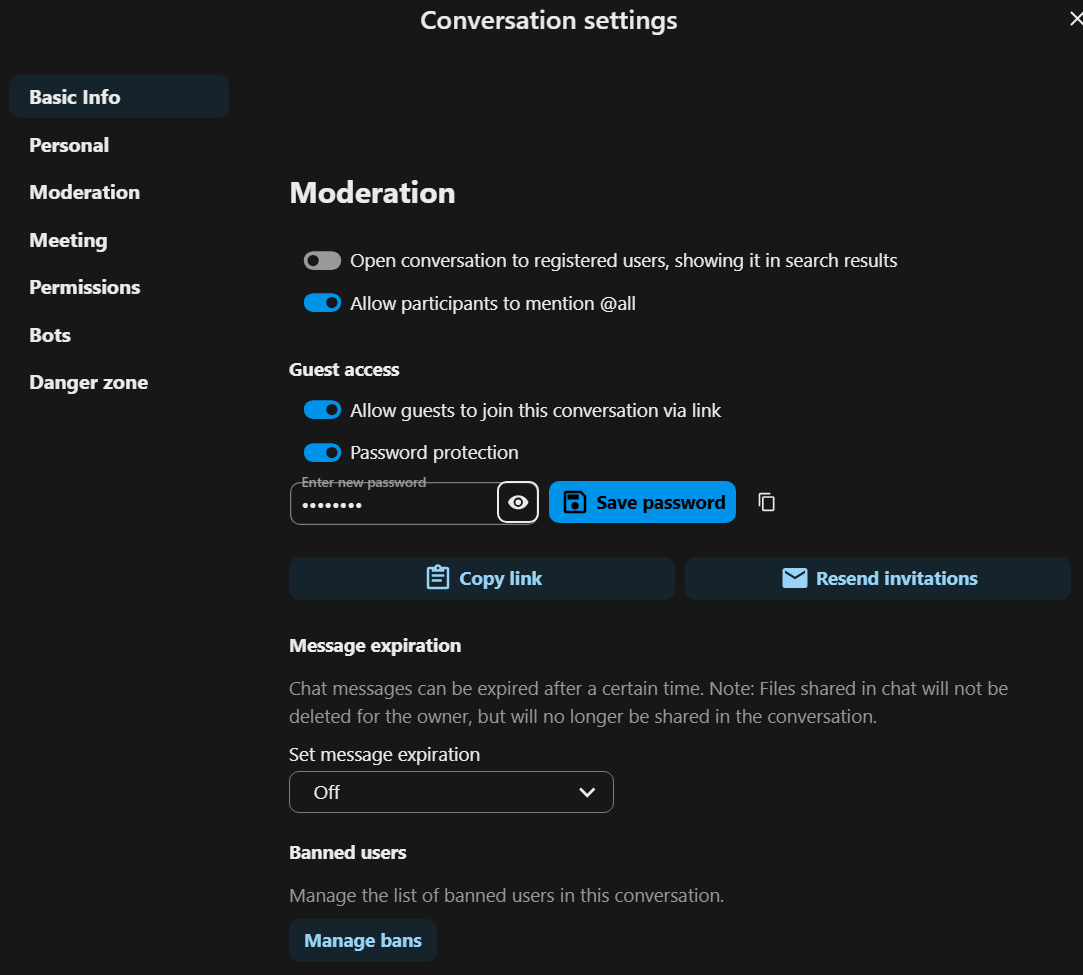
Task: Click the Enter new password field
Action: click(395, 505)
